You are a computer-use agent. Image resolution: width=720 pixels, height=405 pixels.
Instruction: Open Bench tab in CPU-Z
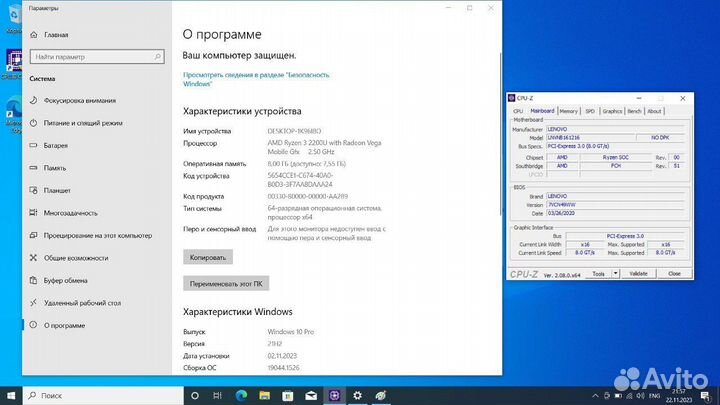point(634,111)
